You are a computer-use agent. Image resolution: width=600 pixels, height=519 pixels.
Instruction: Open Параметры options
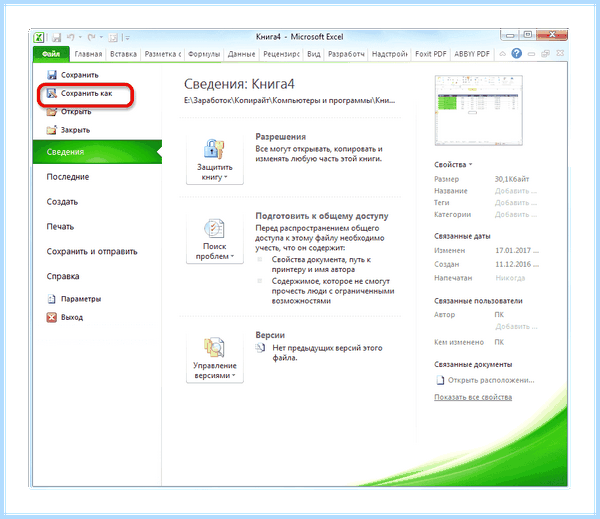pyautogui.click(x=74, y=299)
